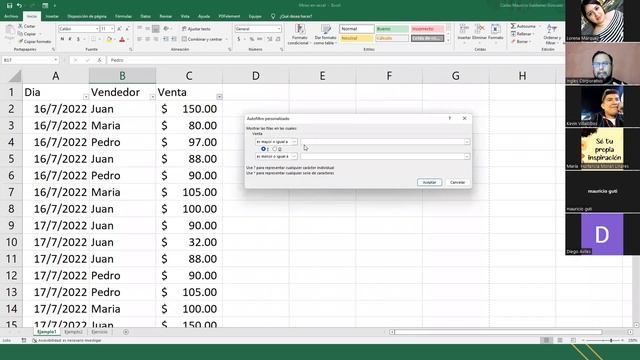Open the Dia column filter dropdown
Image resolution: width=640 pixels, height=360 pixels.
(86, 97)
